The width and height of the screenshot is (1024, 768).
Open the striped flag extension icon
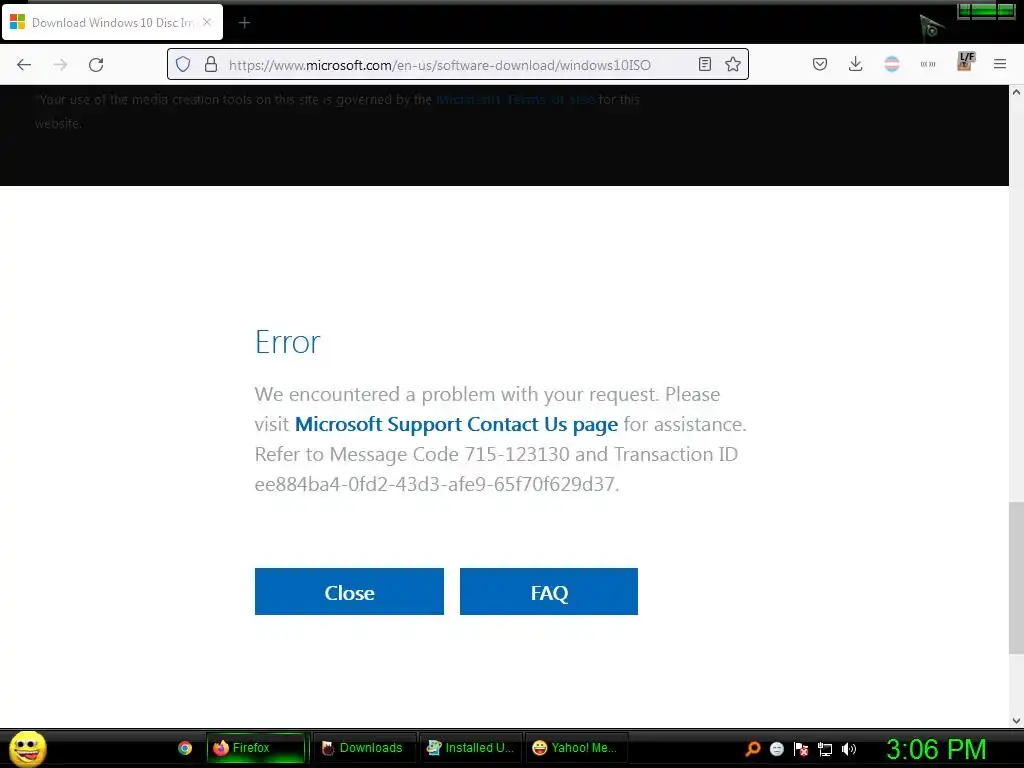click(x=891, y=64)
